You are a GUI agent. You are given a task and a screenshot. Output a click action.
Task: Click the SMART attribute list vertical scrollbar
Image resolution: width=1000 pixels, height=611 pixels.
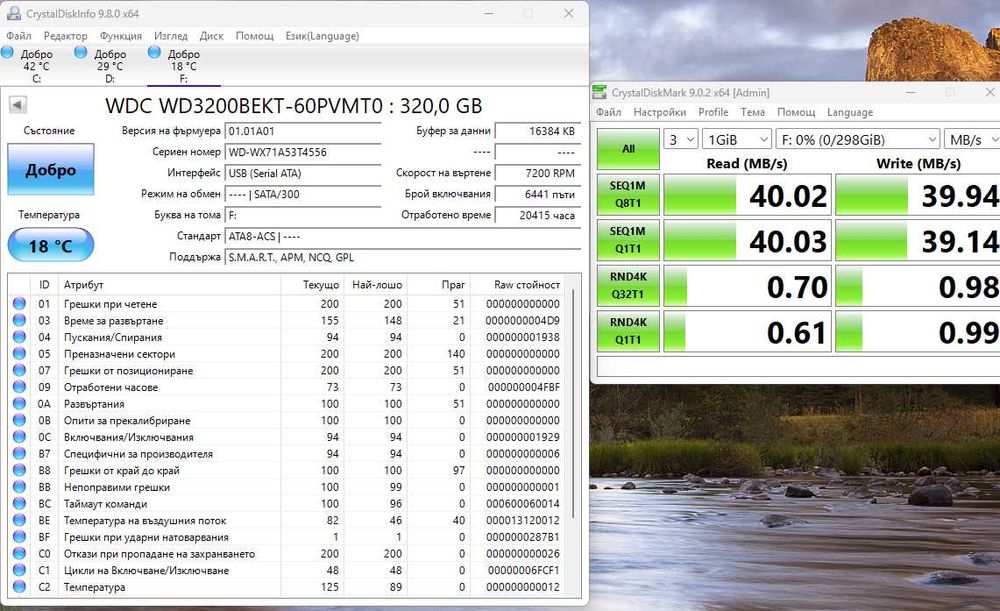pyautogui.click(x=573, y=403)
